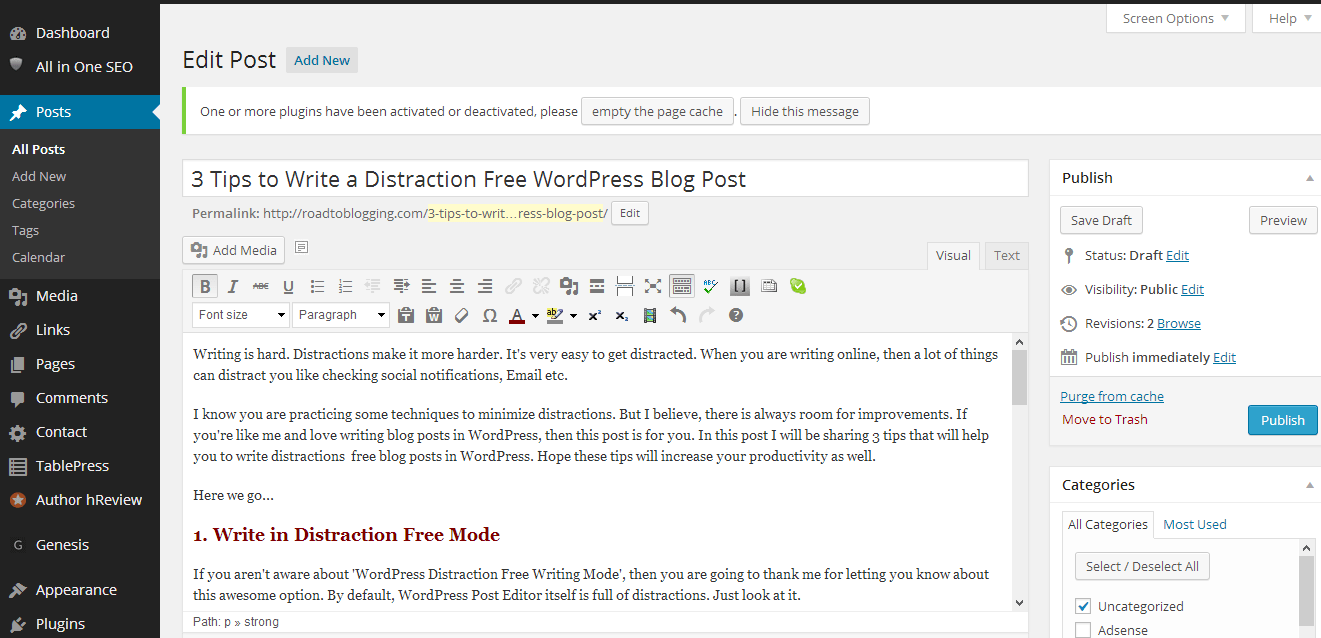Select the All Categories tab
Image resolution: width=1321 pixels, height=638 pixels.
pos(1108,524)
